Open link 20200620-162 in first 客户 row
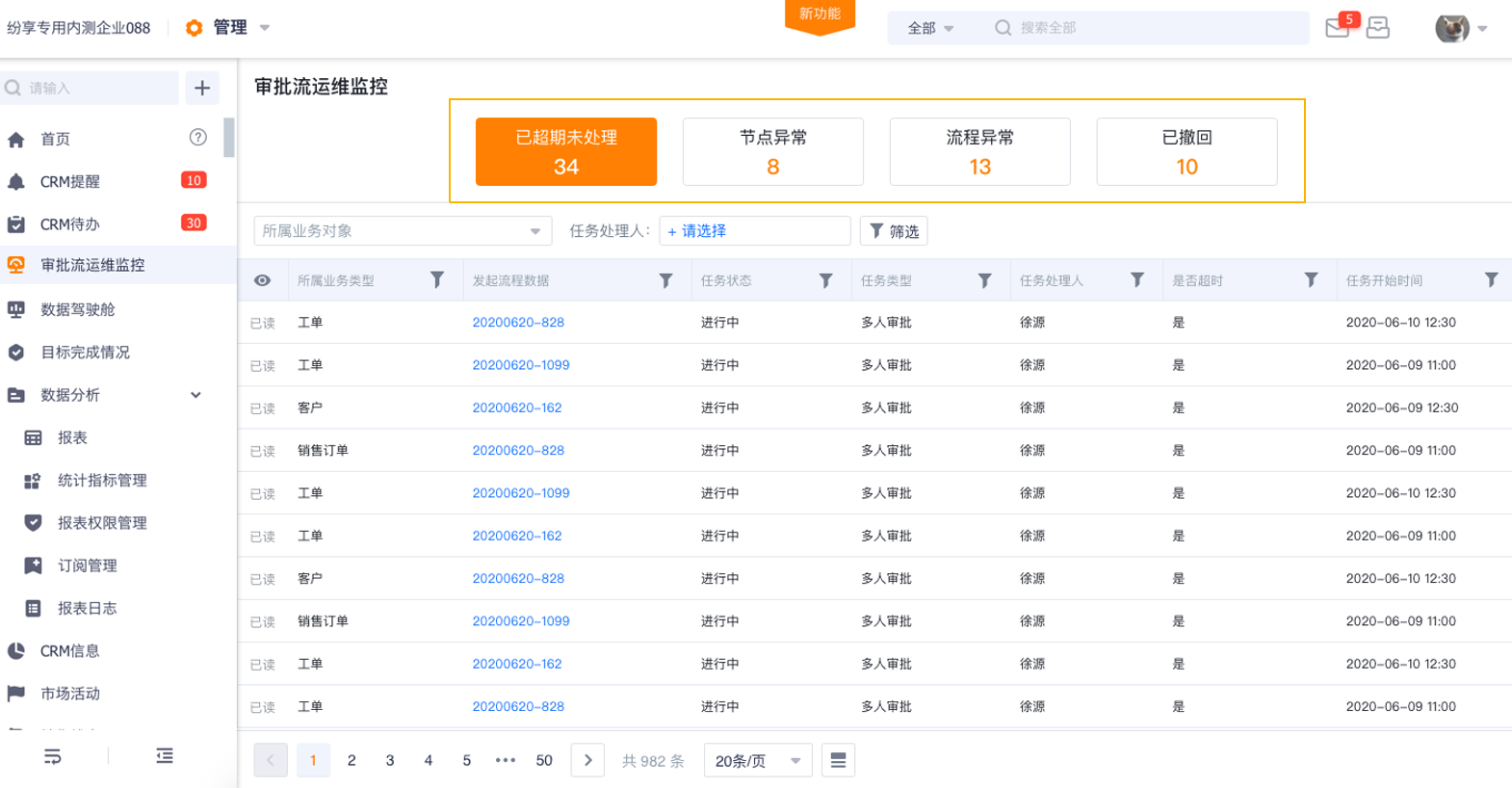The height and width of the screenshot is (788, 1512). click(517, 407)
